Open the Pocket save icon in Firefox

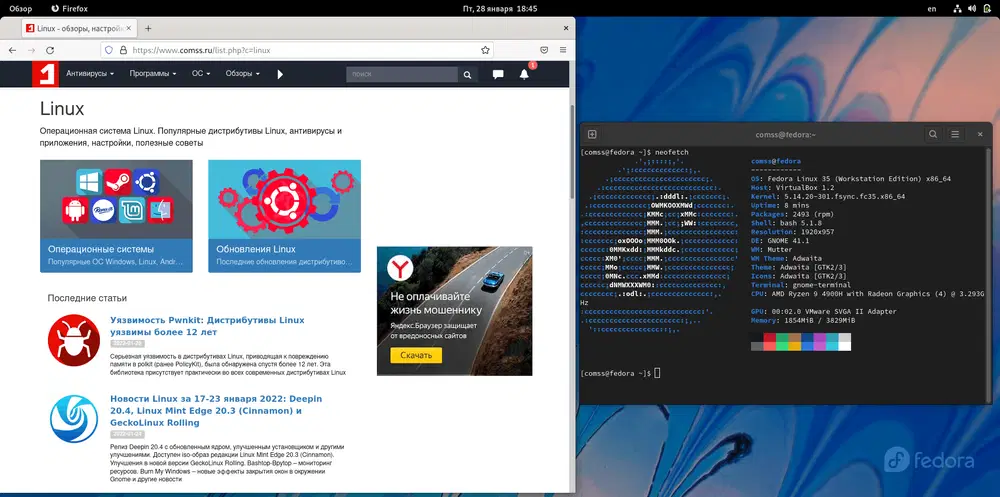tap(544, 50)
